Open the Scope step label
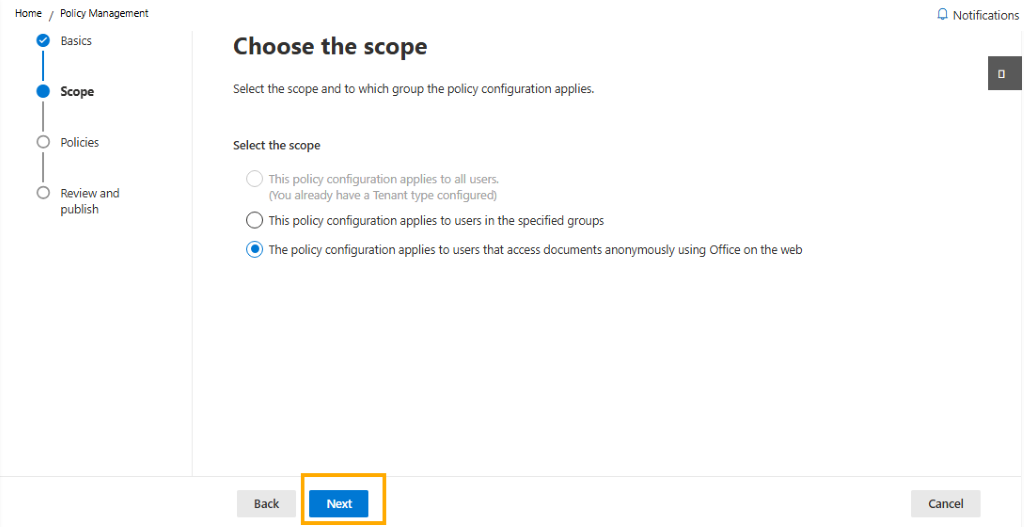1024x527 pixels. [77, 91]
